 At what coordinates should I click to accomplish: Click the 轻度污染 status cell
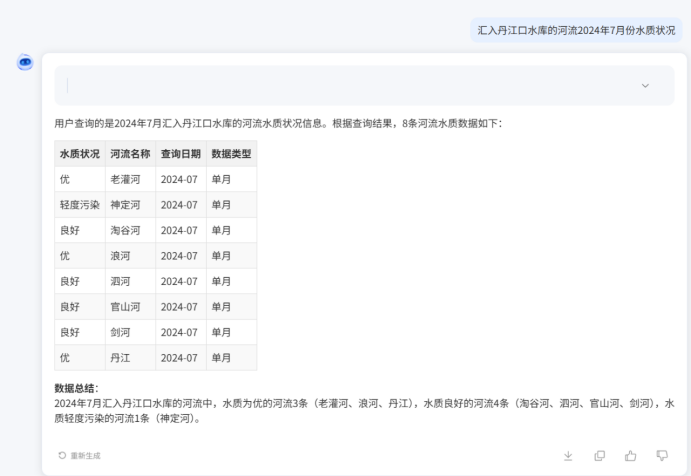80,205
